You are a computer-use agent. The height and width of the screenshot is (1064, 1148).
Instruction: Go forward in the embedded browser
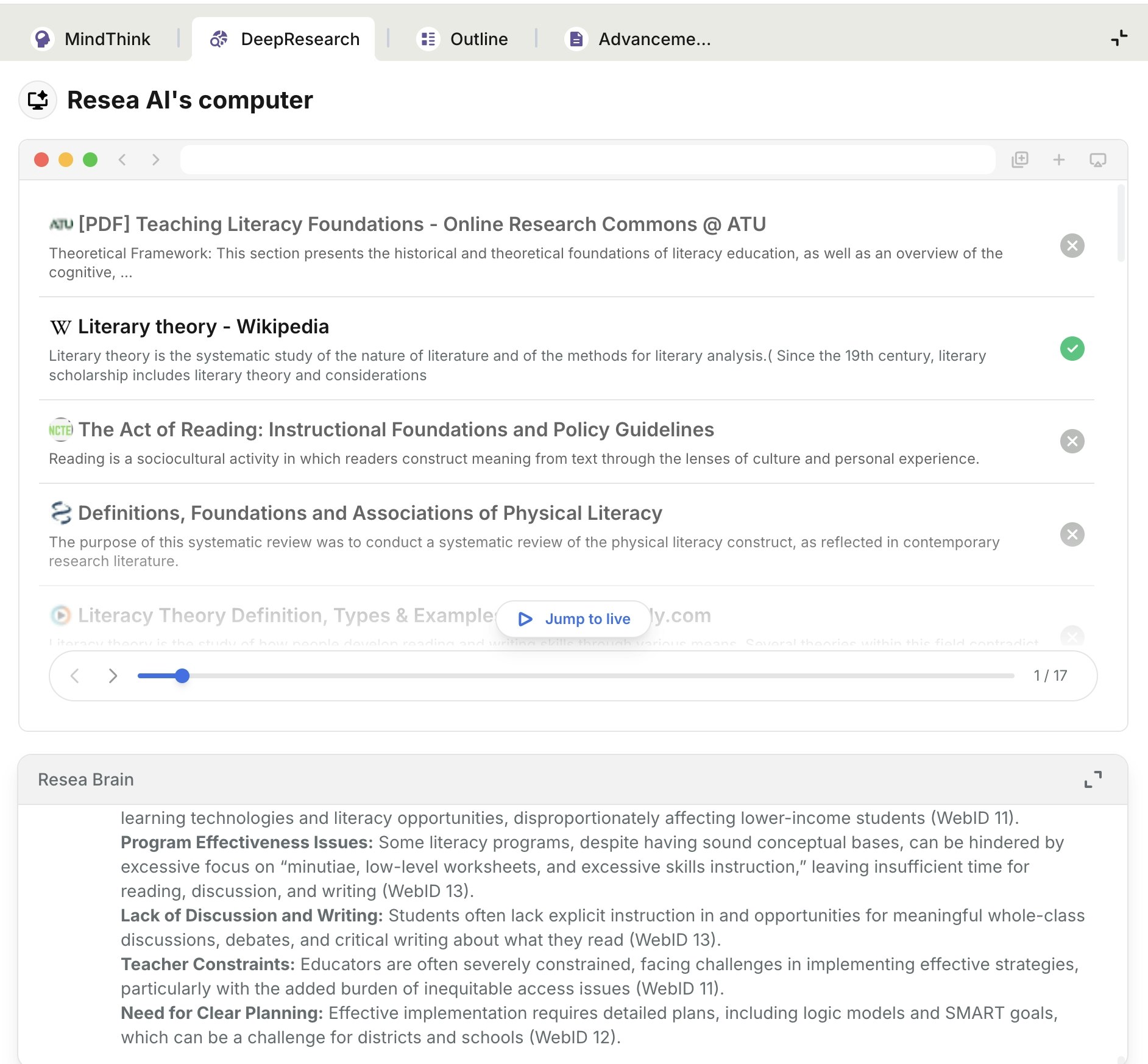point(155,160)
